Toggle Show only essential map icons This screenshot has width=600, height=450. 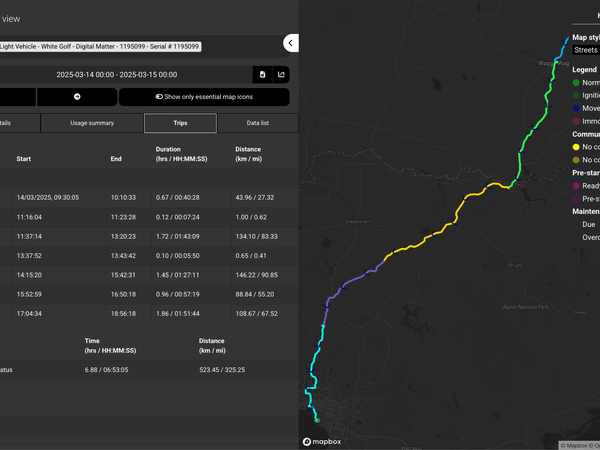pos(204,97)
